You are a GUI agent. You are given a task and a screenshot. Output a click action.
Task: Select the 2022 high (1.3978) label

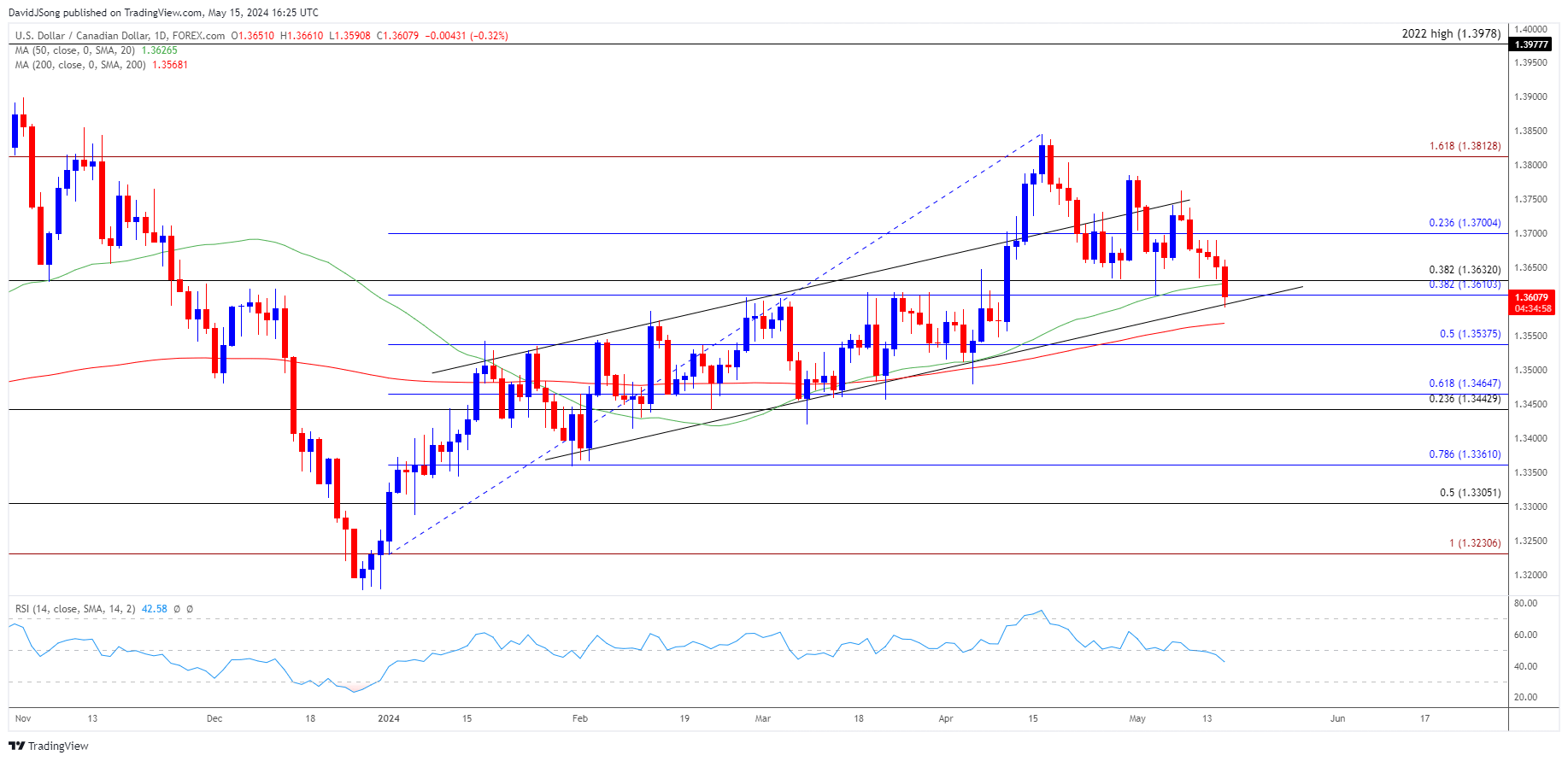1451,34
